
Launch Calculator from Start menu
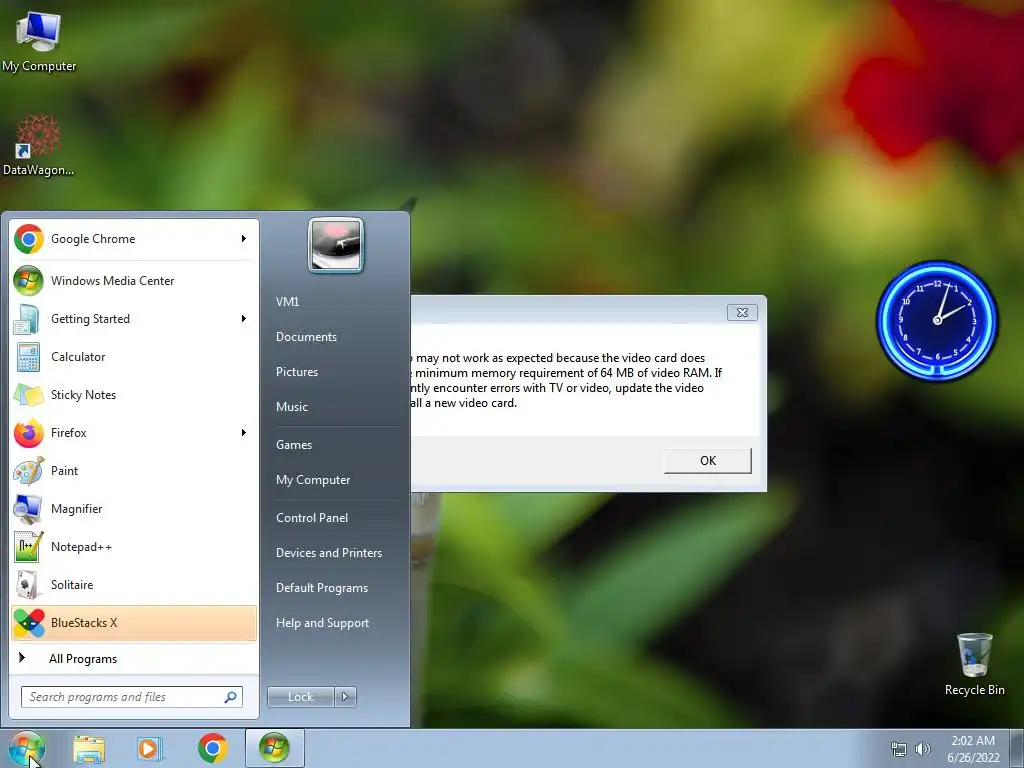pyautogui.click(x=133, y=357)
